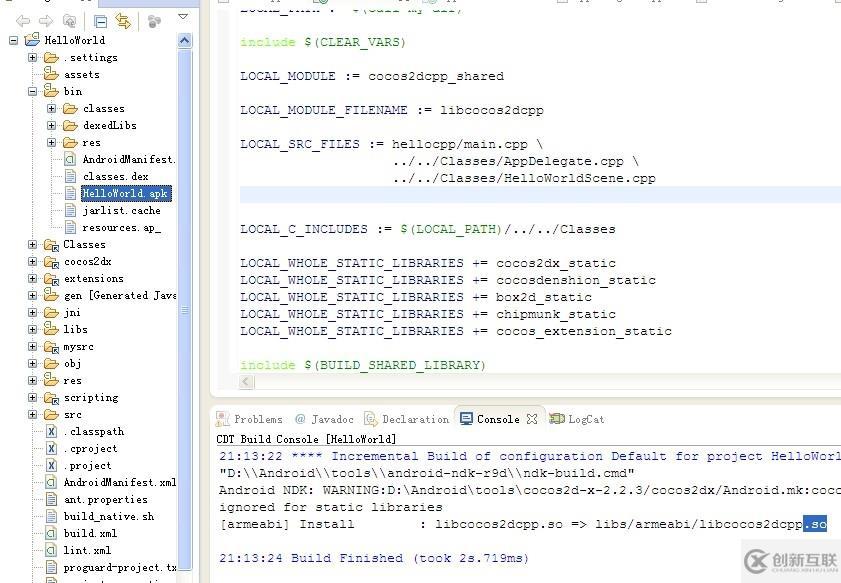
Task: Select the .classpath file icon
Action: (x=51, y=431)
